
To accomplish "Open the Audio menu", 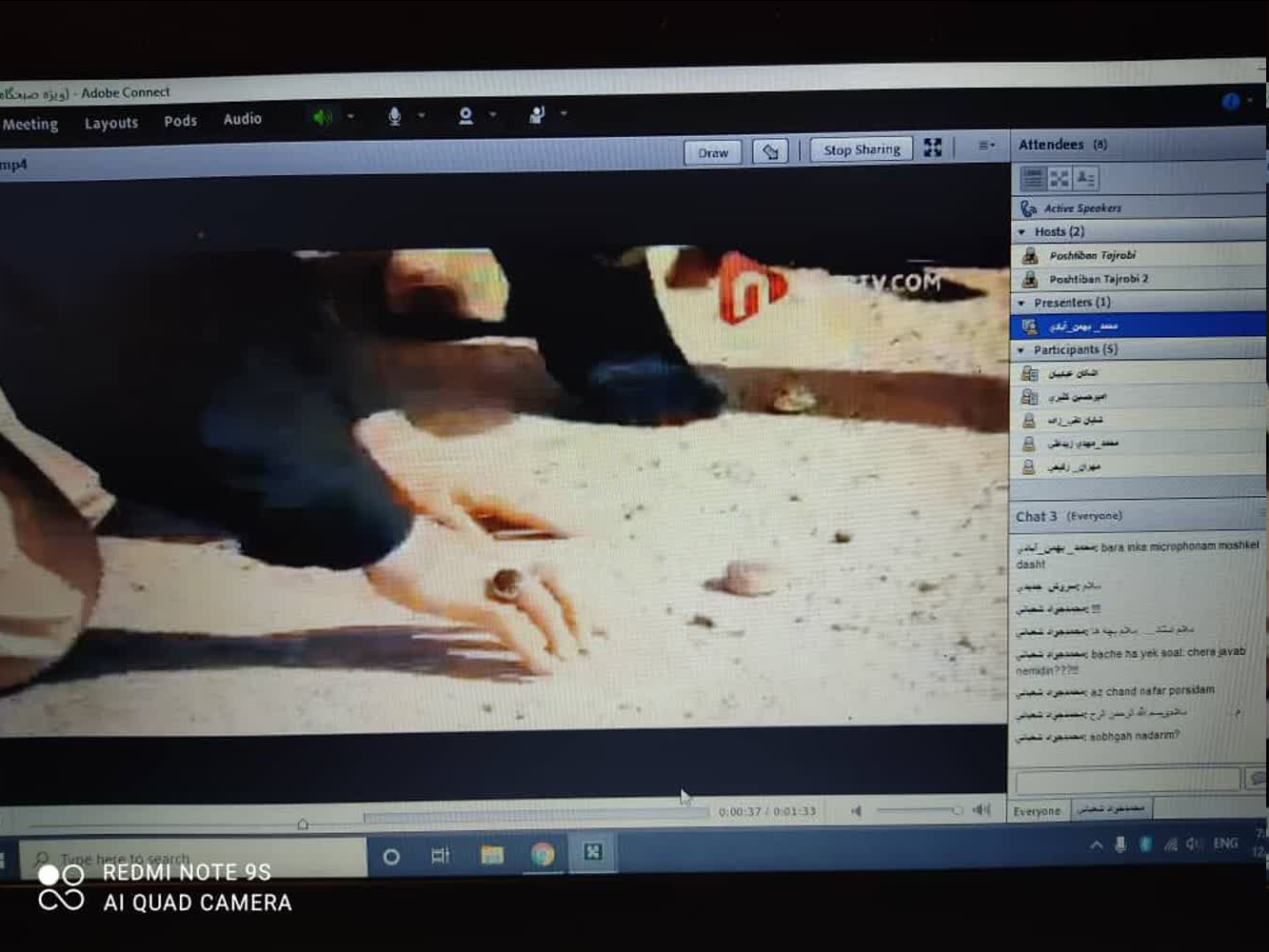I will click(242, 119).
